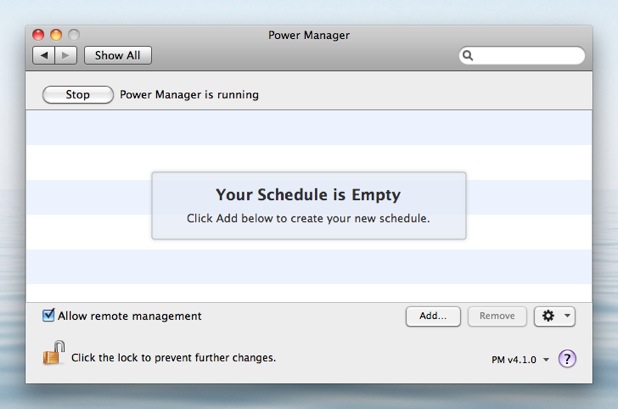This screenshot has width=618, height=409.
Task: Click 'Click the lock to prevent' text
Action: (173, 358)
